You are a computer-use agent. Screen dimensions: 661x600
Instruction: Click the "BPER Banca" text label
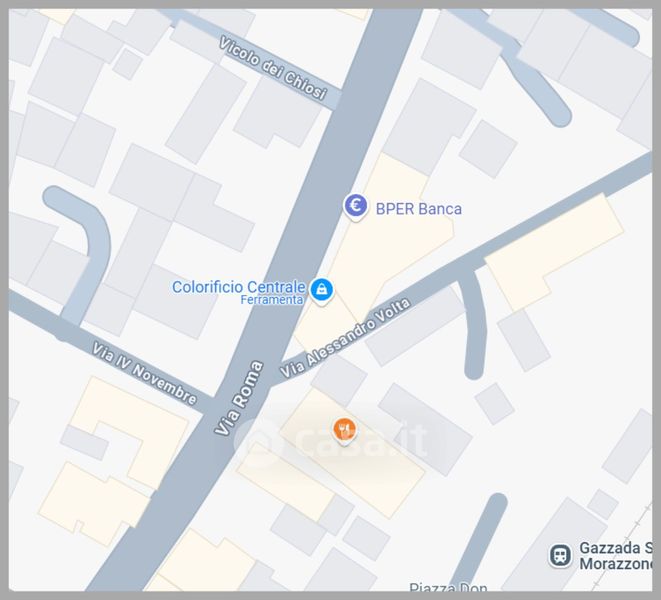pyautogui.click(x=419, y=209)
